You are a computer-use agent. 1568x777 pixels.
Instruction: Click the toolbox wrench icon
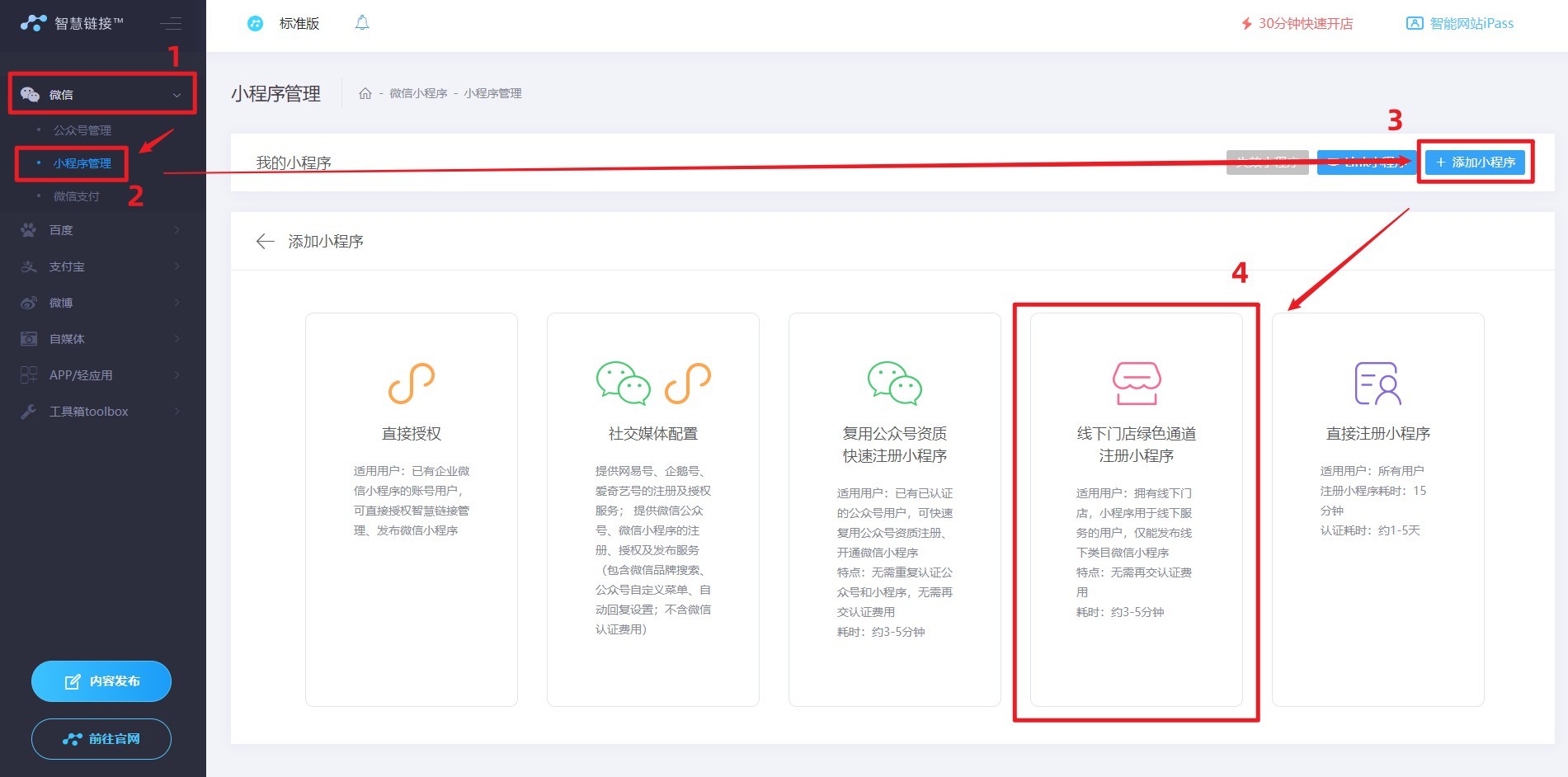29,412
